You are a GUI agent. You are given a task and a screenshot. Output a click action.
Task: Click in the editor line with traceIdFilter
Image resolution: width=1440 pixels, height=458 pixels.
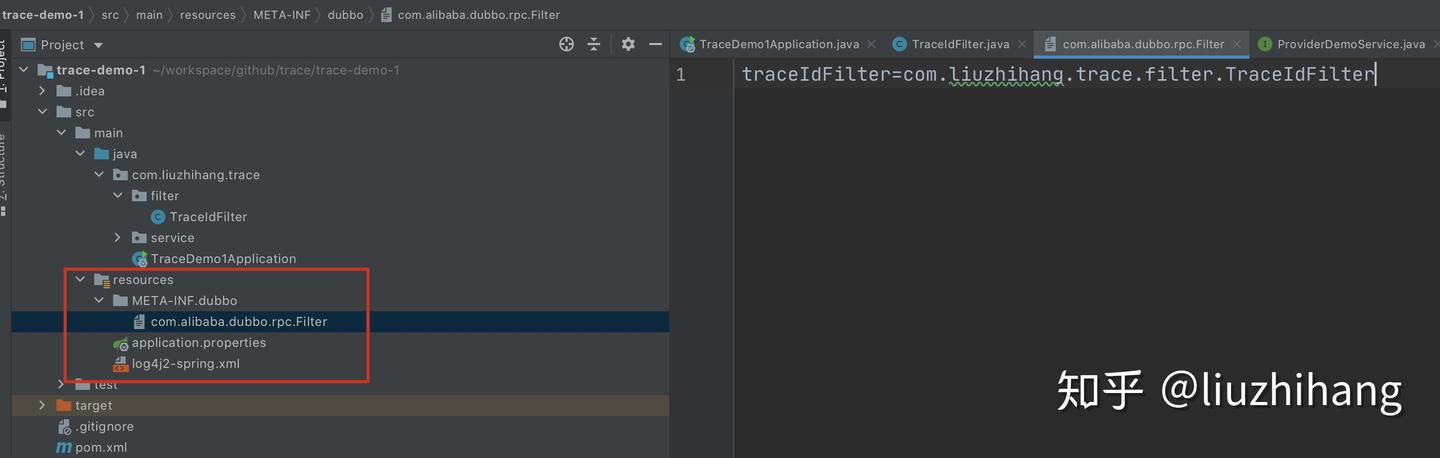[1058, 74]
